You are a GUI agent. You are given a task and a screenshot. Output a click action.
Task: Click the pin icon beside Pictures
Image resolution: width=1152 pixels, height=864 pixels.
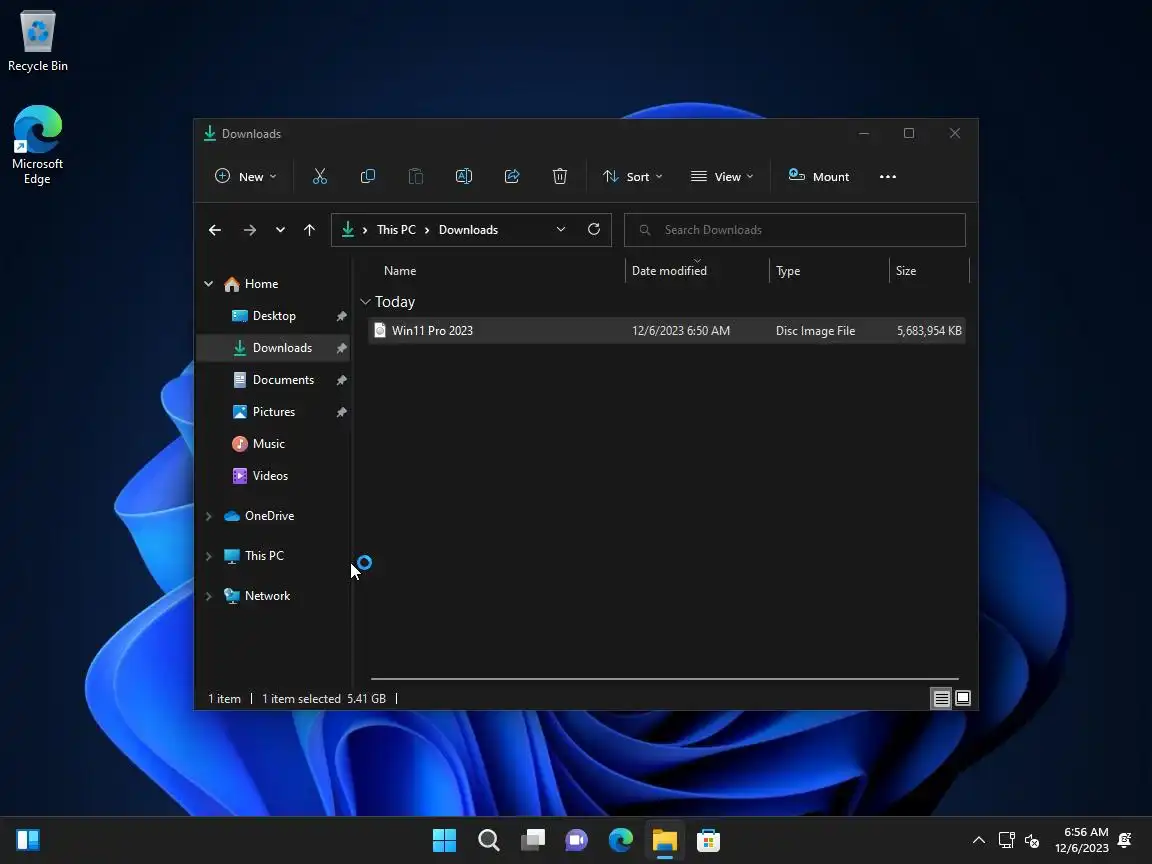tap(341, 412)
